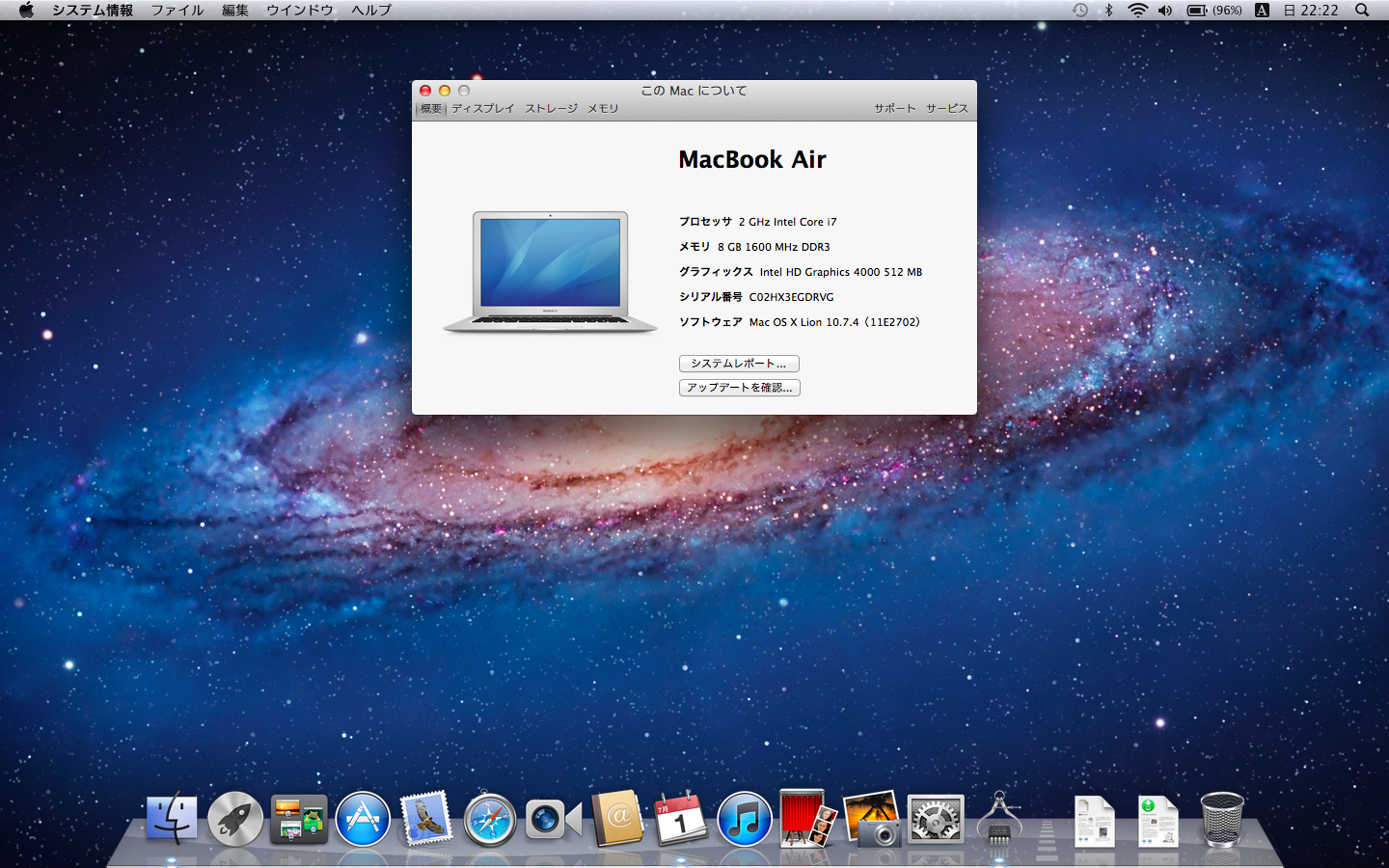Open Address Book in the Dock
The height and width of the screenshot is (868, 1389).
point(617,819)
